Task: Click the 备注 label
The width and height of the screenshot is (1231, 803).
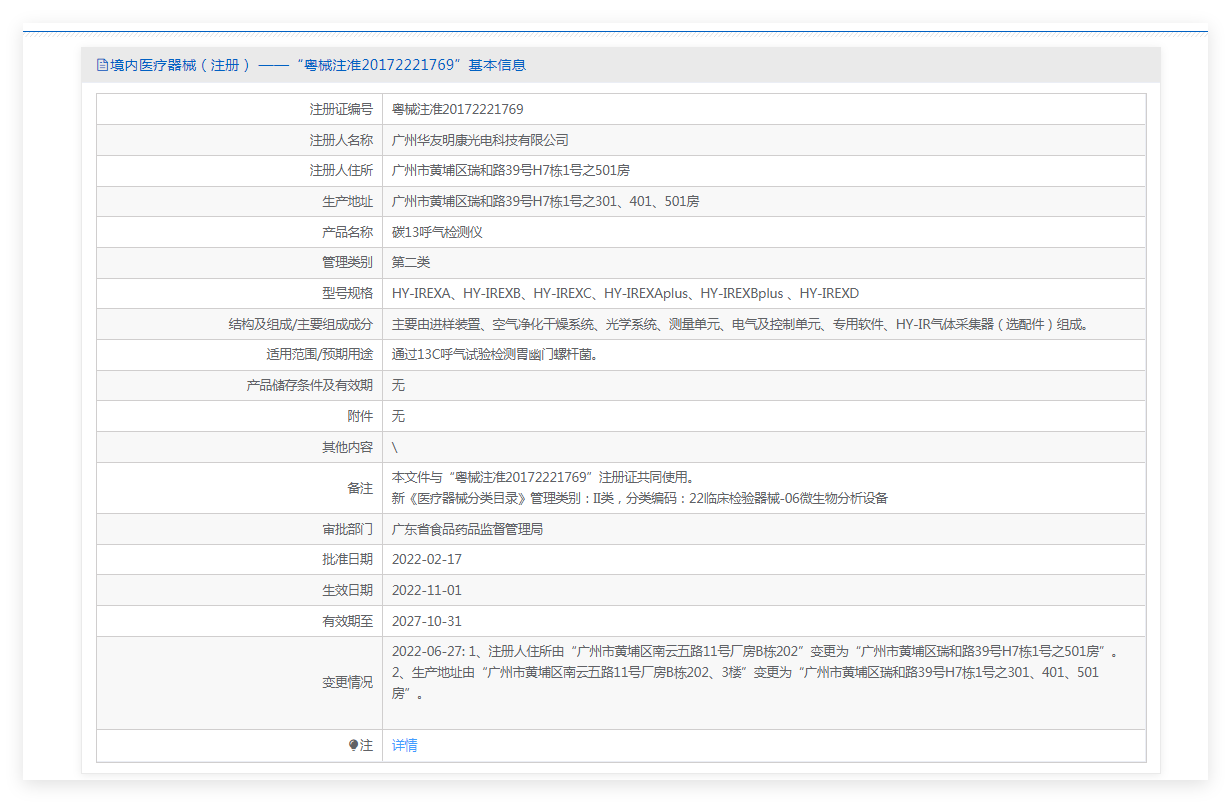Action: [x=360, y=488]
